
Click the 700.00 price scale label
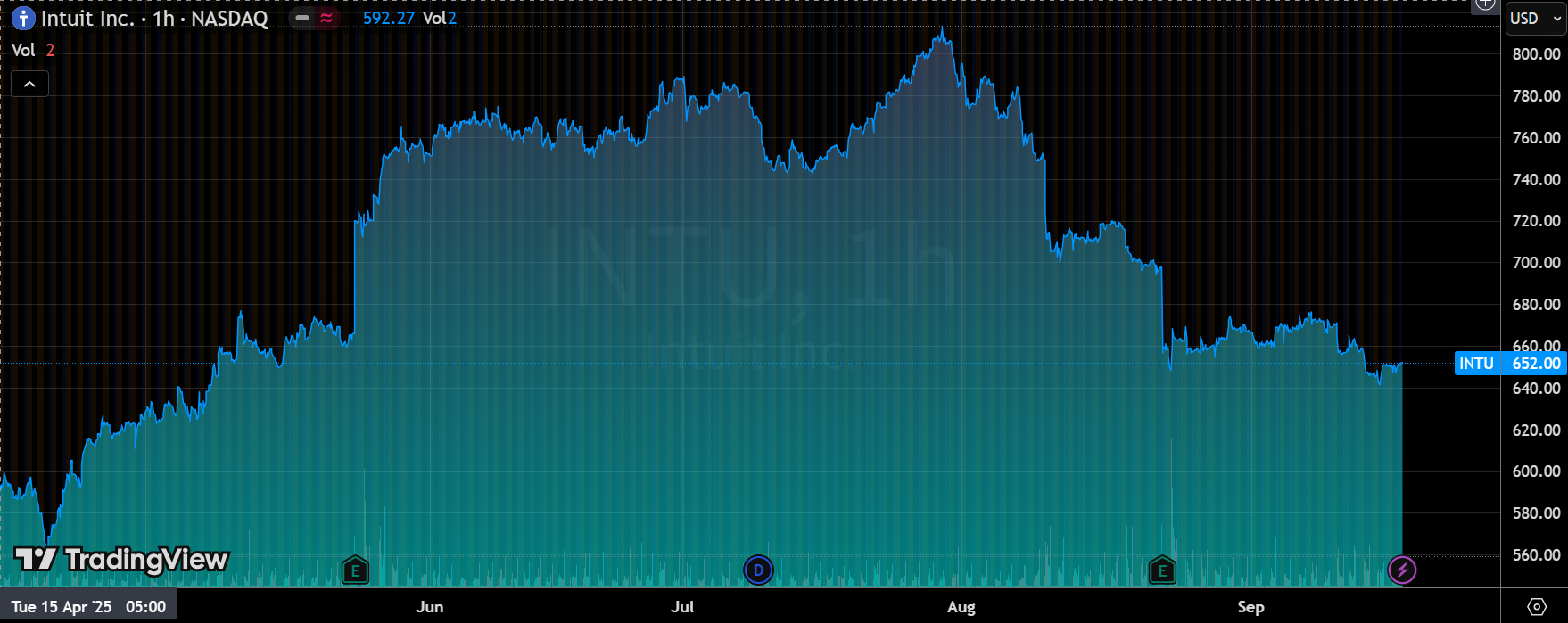1536,263
